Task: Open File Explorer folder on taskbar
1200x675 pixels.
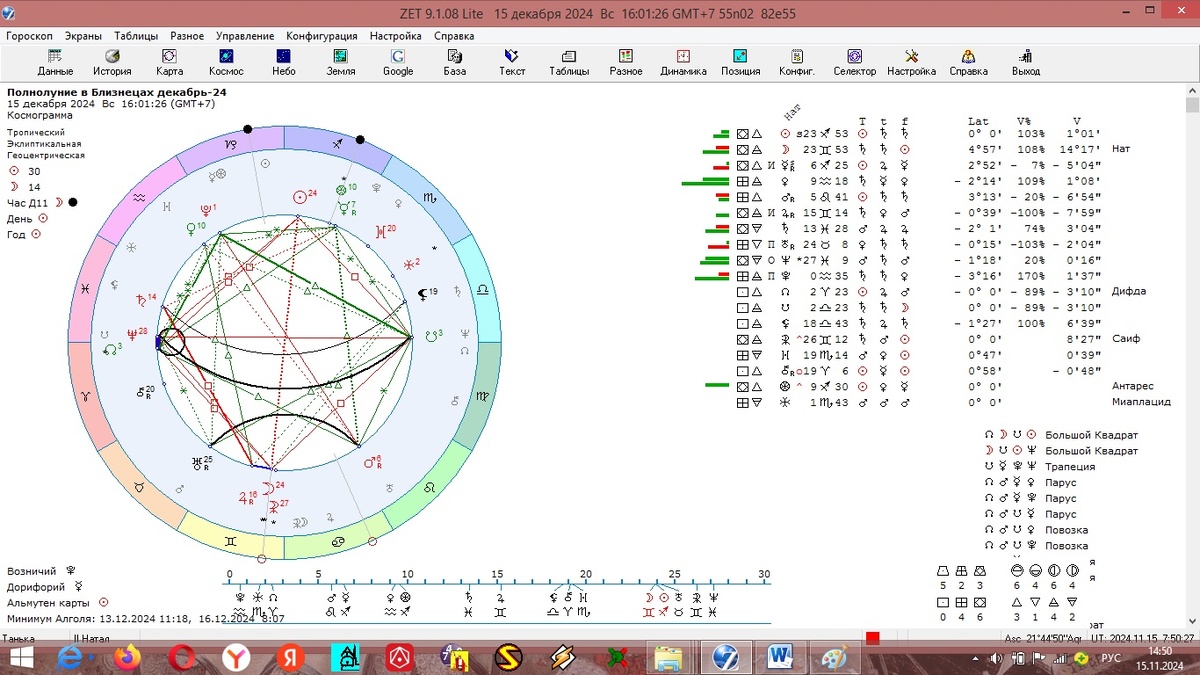Action: click(670, 659)
